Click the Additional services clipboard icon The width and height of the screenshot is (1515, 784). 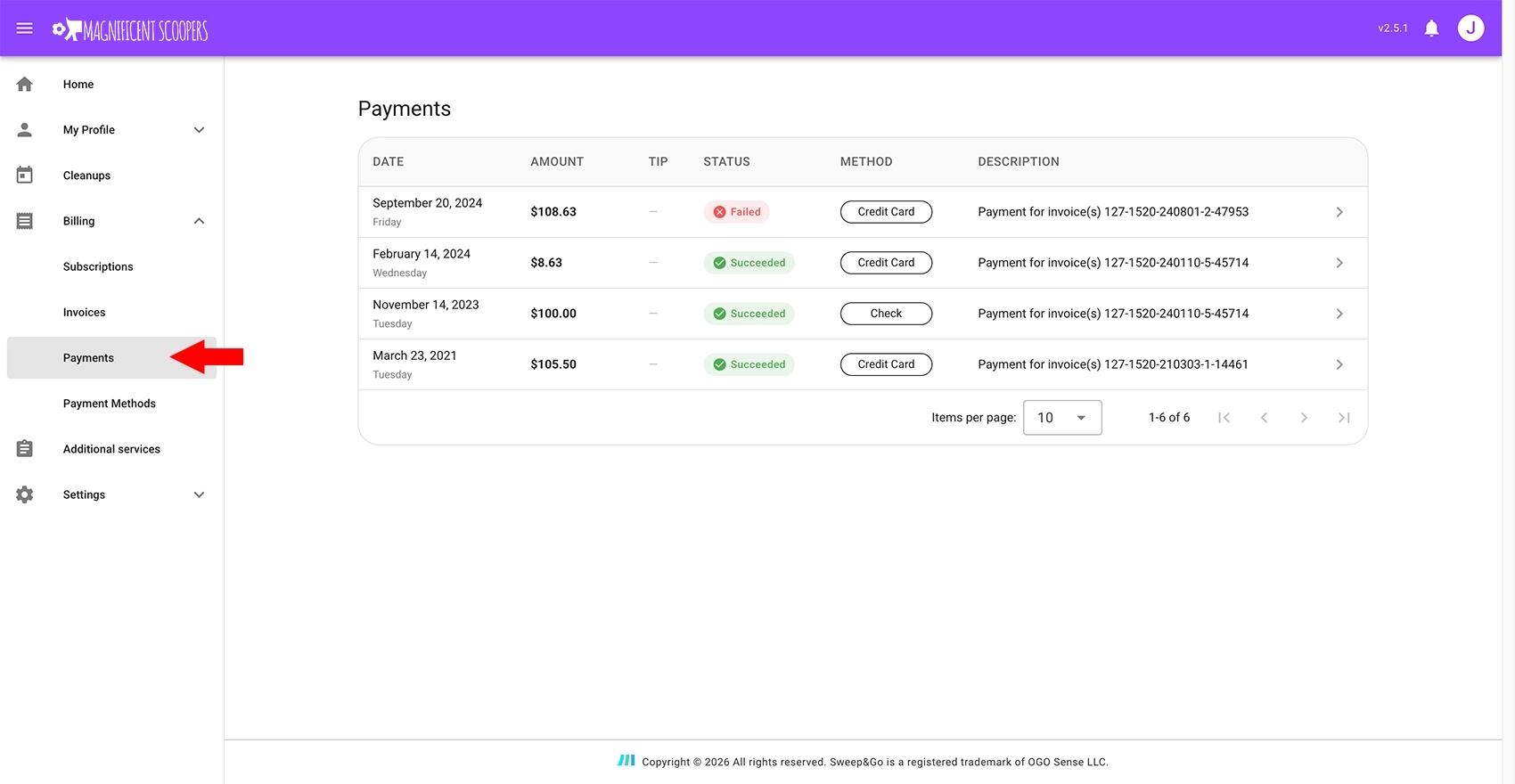[x=25, y=449]
